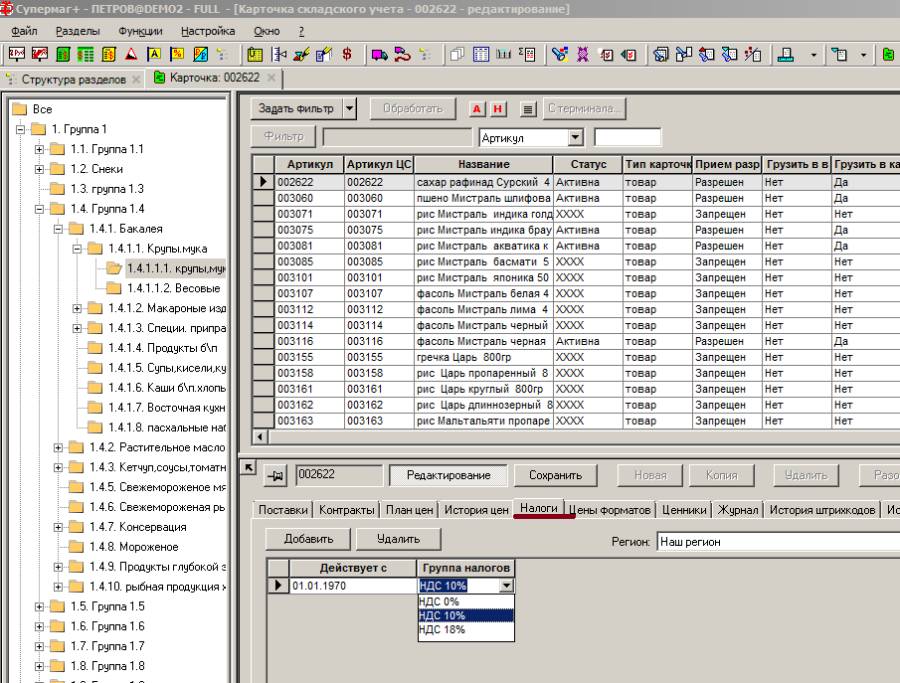Switch to the Структура разделов tab
Viewport: 900px width, 683px height.
73,79
